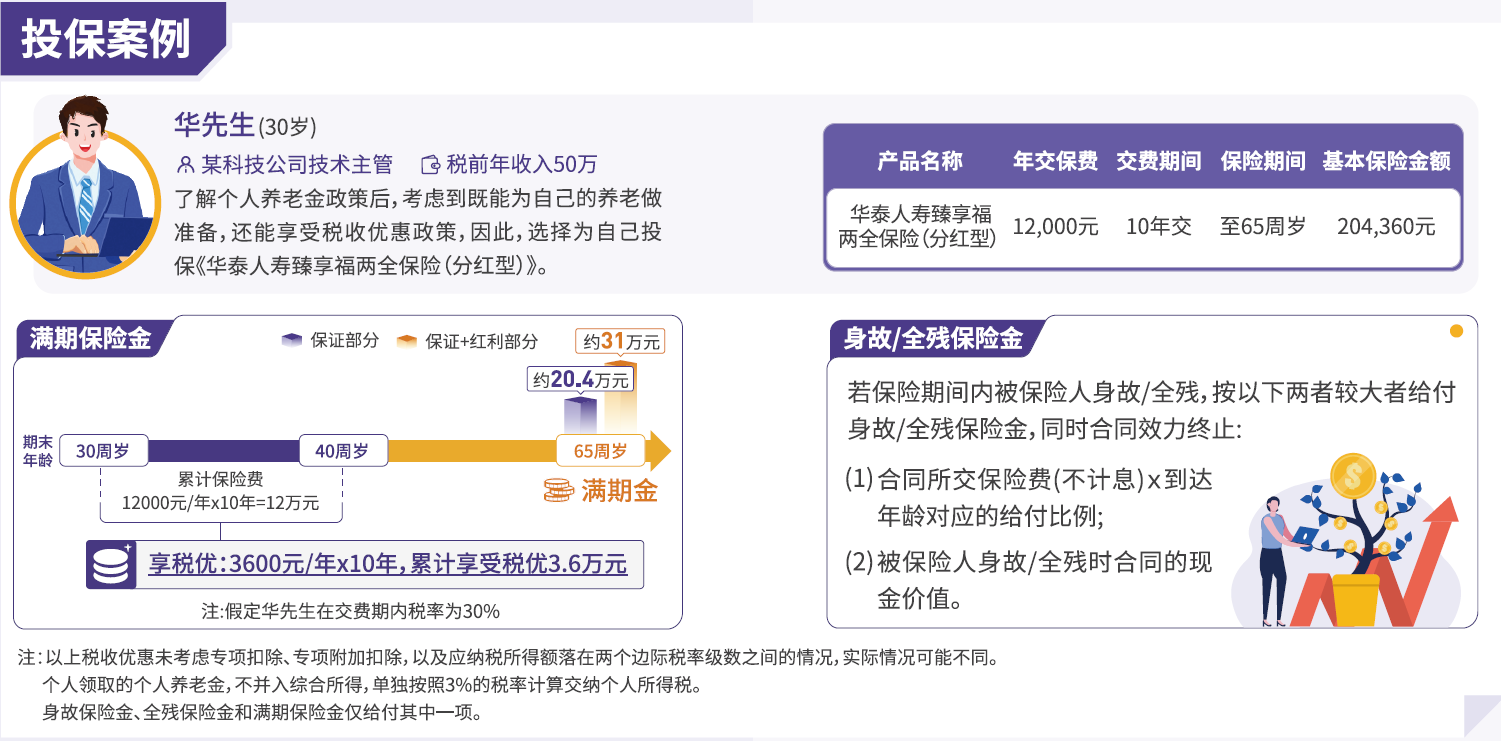Click the orange bar under 约31万元

click(x=620, y=395)
